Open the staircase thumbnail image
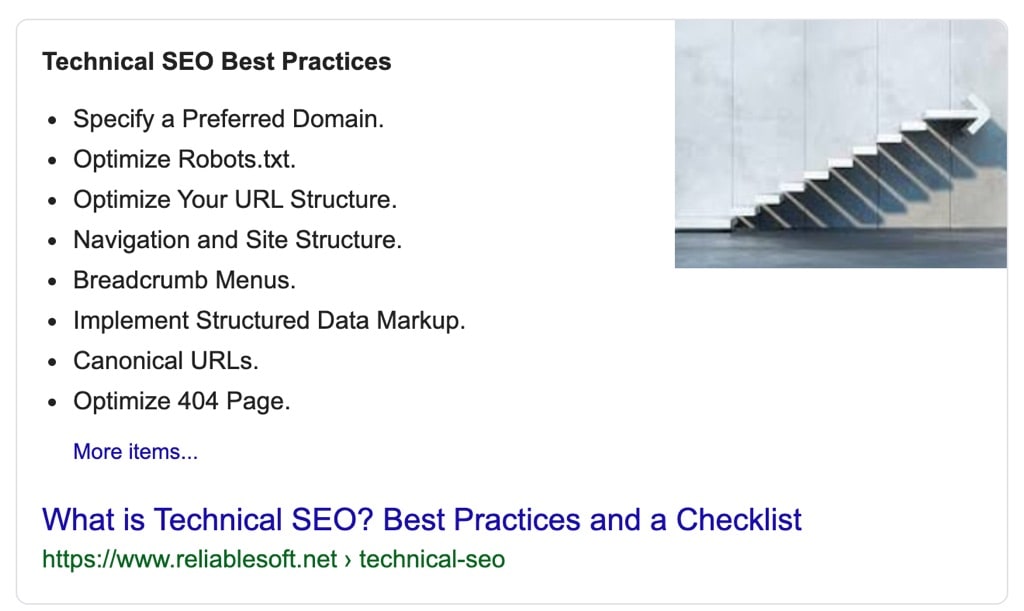1024x611 pixels. tap(840, 144)
